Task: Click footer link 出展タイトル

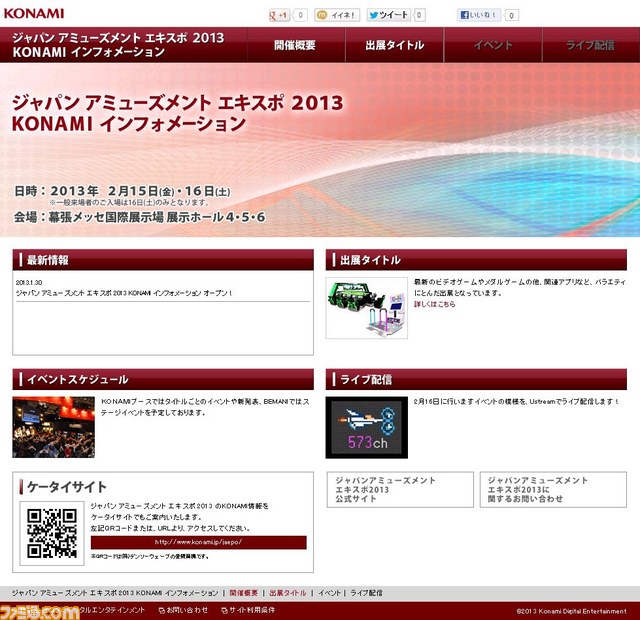Action: [288, 593]
